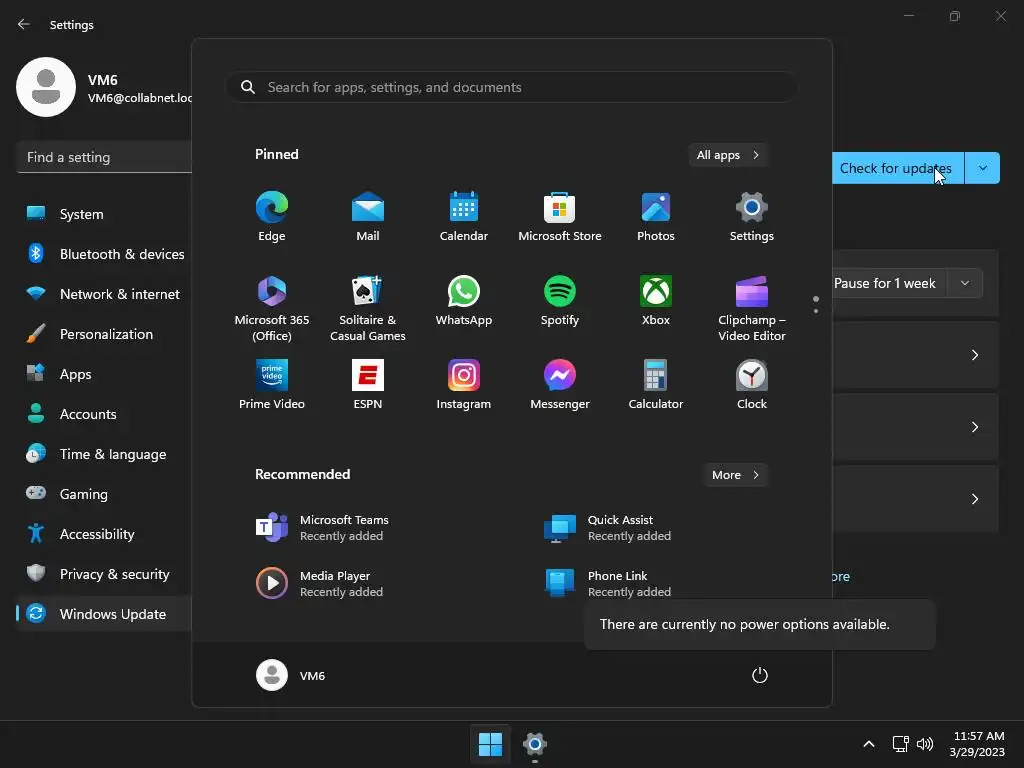Launch the Calculator app
Viewport: 1024px width, 768px height.
coord(656,384)
